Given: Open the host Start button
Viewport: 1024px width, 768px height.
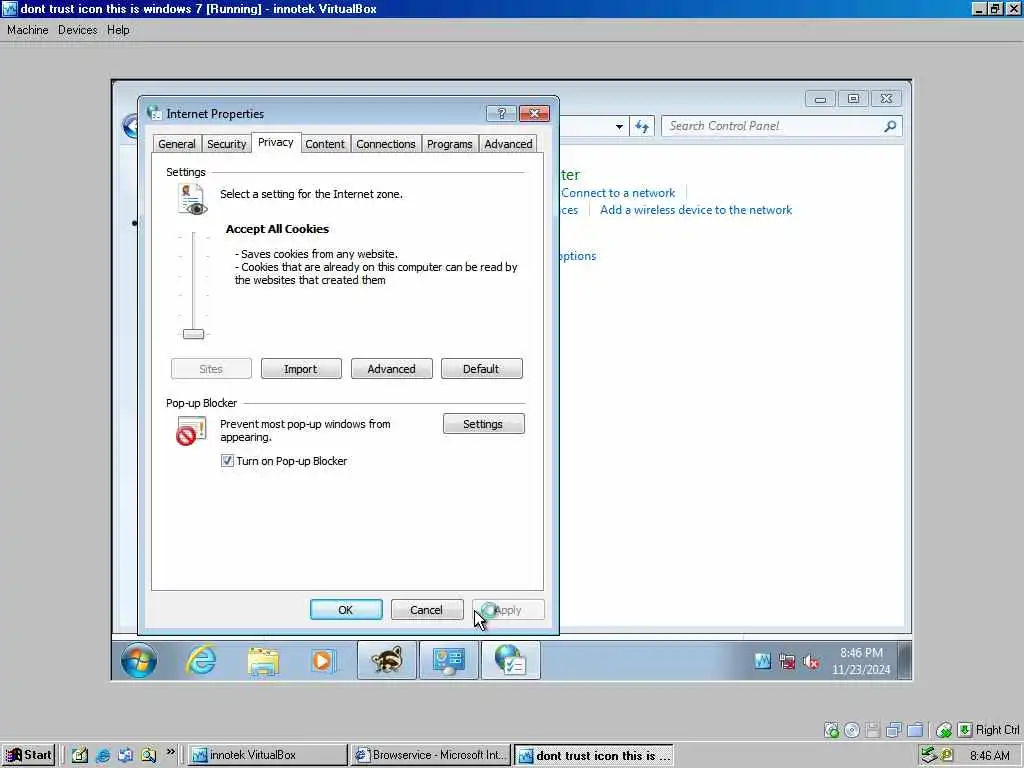Looking at the screenshot, I should point(28,755).
